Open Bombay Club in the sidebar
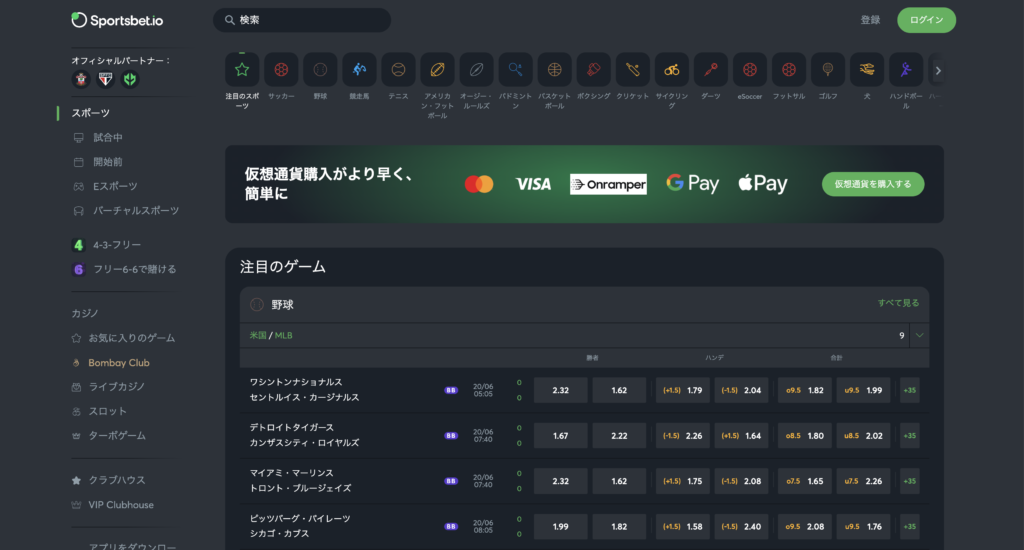This screenshot has height=550, width=1024. [x=119, y=363]
